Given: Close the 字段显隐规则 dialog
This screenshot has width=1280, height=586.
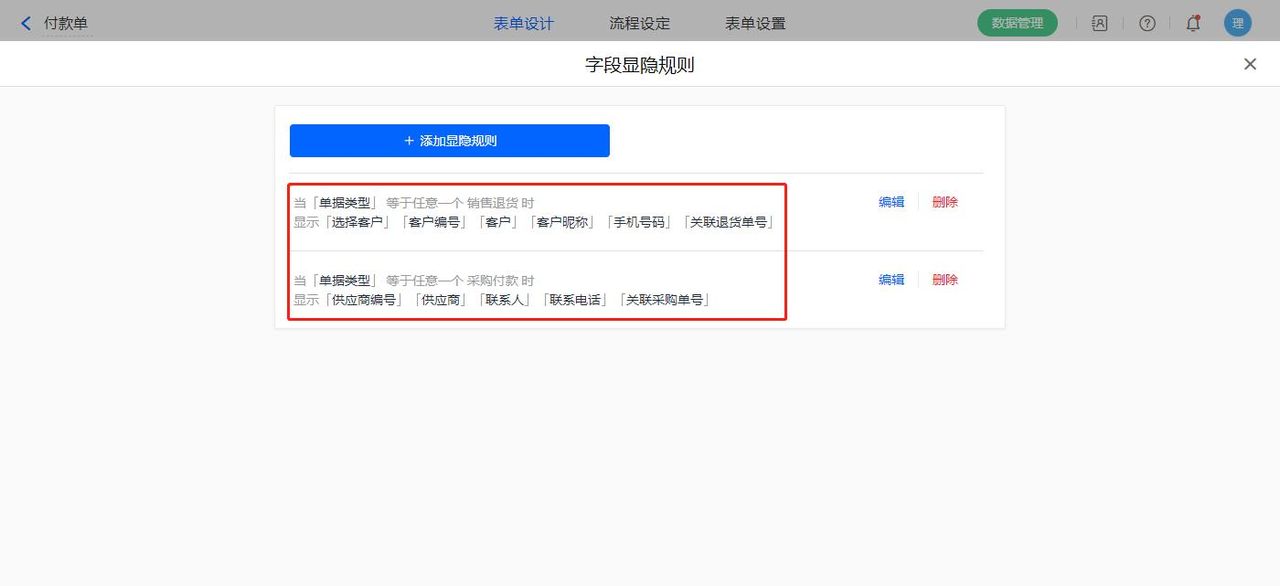Looking at the screenshot, I should tap(1249, 63).
